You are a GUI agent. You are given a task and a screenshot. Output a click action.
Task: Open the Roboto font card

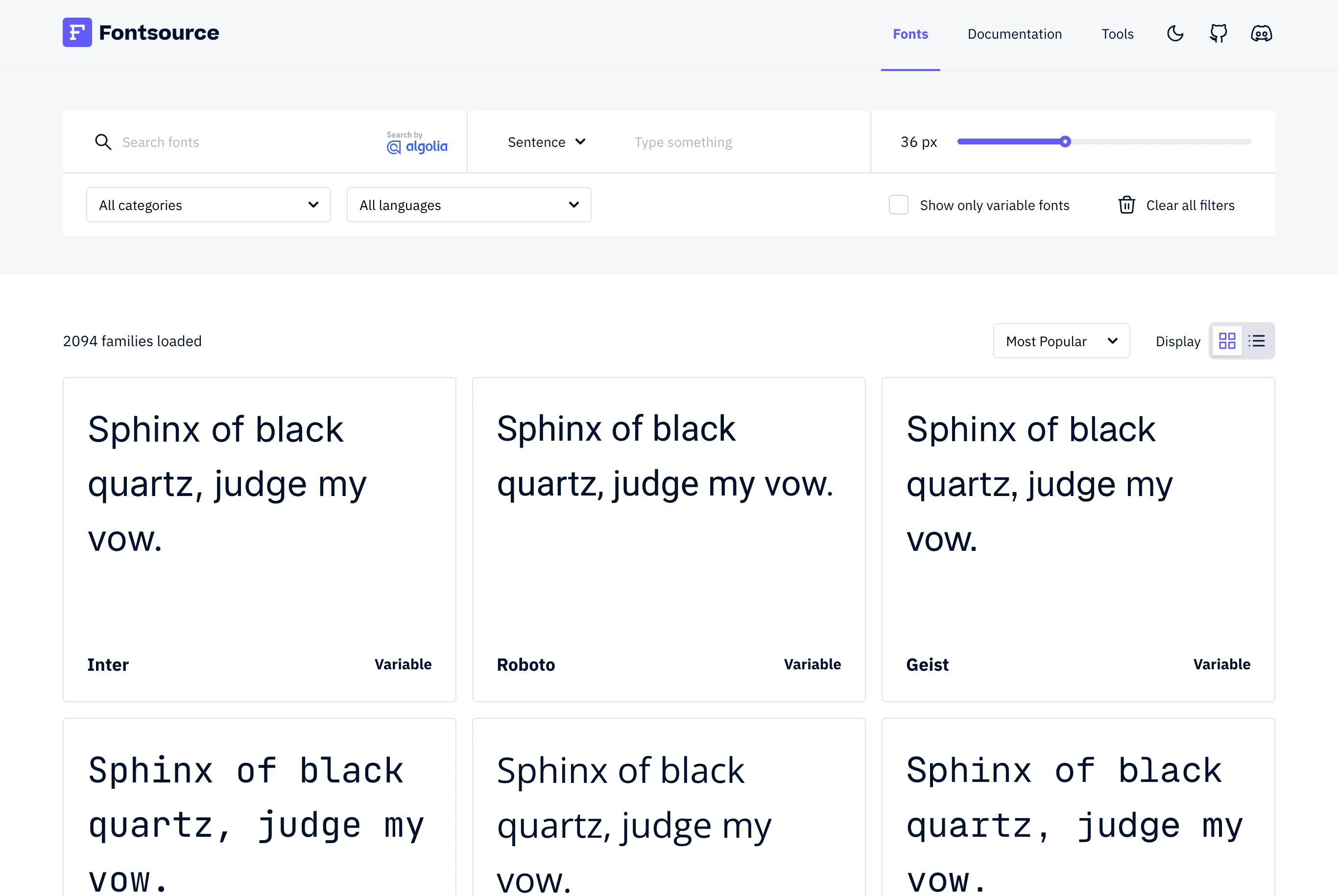(x=669, y=540)
